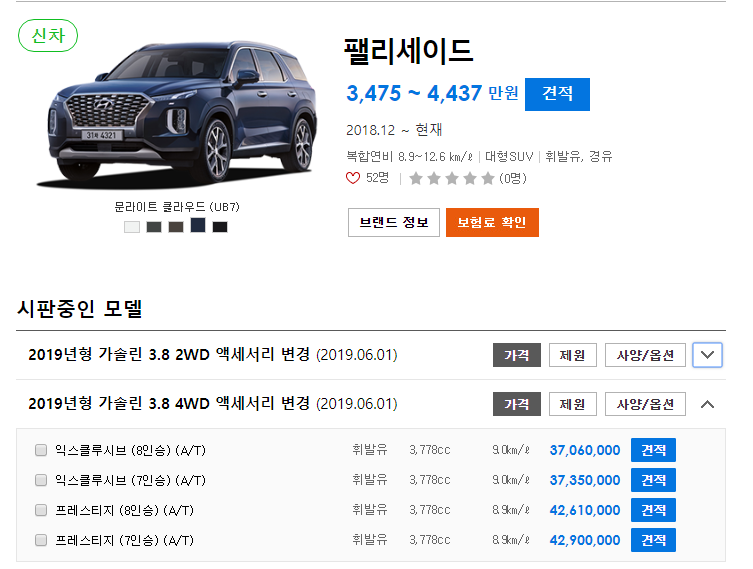Select the white color swatch
Screen dimensions: 753x569
(x=132, y=227)
